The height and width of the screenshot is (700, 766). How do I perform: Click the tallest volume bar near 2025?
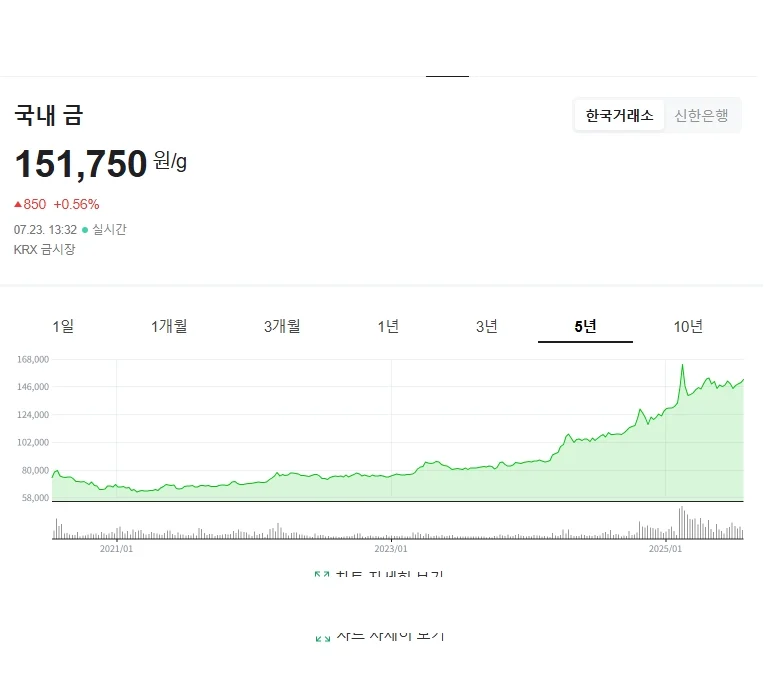pos(682,523)
